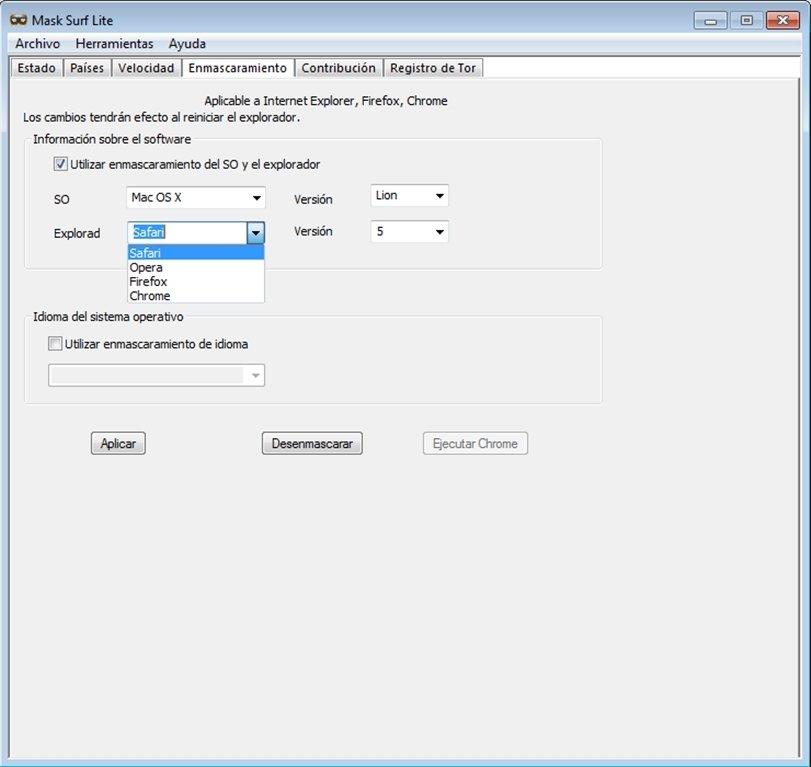Click the Ejecutar Chrome button

tap(475, 444)
